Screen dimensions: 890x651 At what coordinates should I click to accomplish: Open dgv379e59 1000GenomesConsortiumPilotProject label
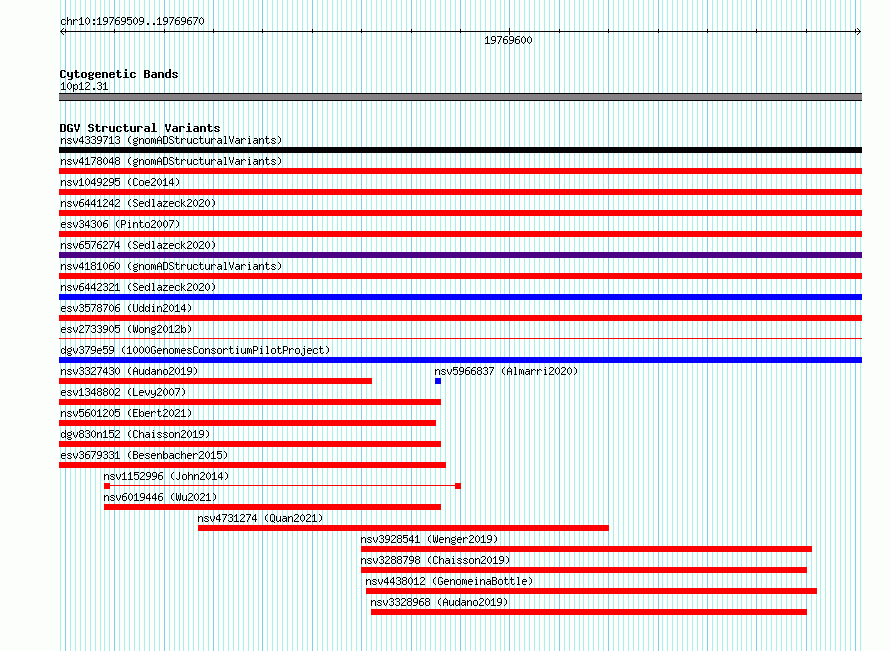tap(195, 350)
